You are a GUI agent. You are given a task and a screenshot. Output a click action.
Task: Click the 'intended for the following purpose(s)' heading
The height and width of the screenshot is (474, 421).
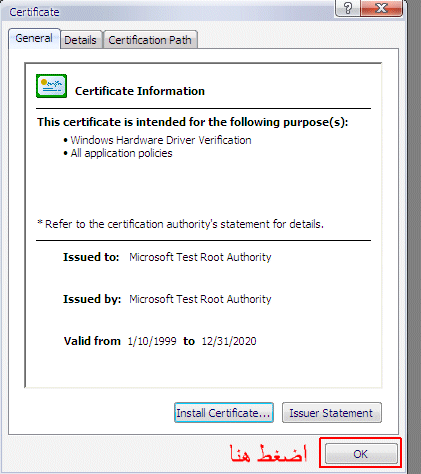tap(192, 122)
